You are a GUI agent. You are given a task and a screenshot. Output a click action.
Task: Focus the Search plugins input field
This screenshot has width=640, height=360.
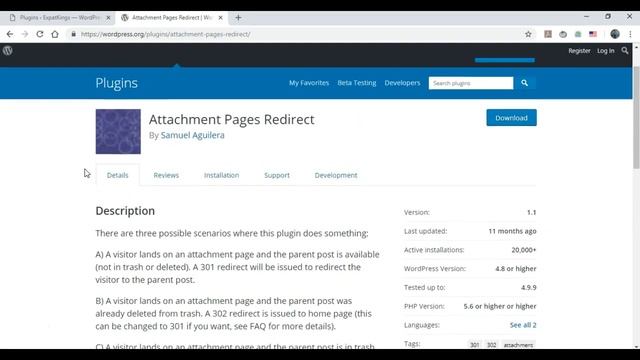pos(471,83)
